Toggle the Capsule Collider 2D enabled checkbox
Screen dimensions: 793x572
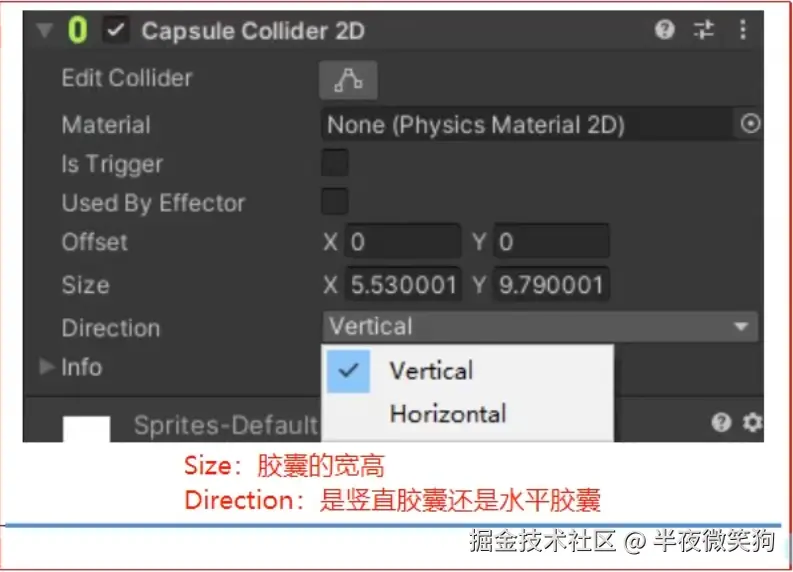point(115,30)
